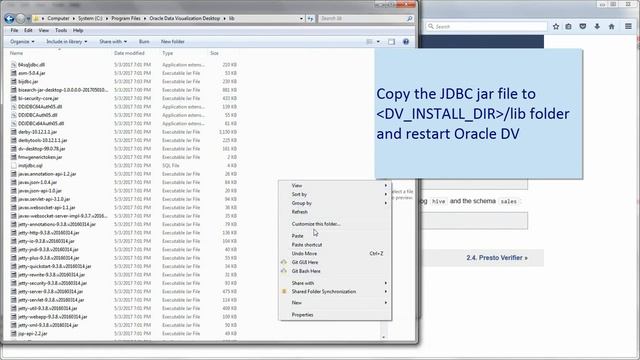Open Properties from the context menu
Viewport: 640px width, 360px height.
334,315
